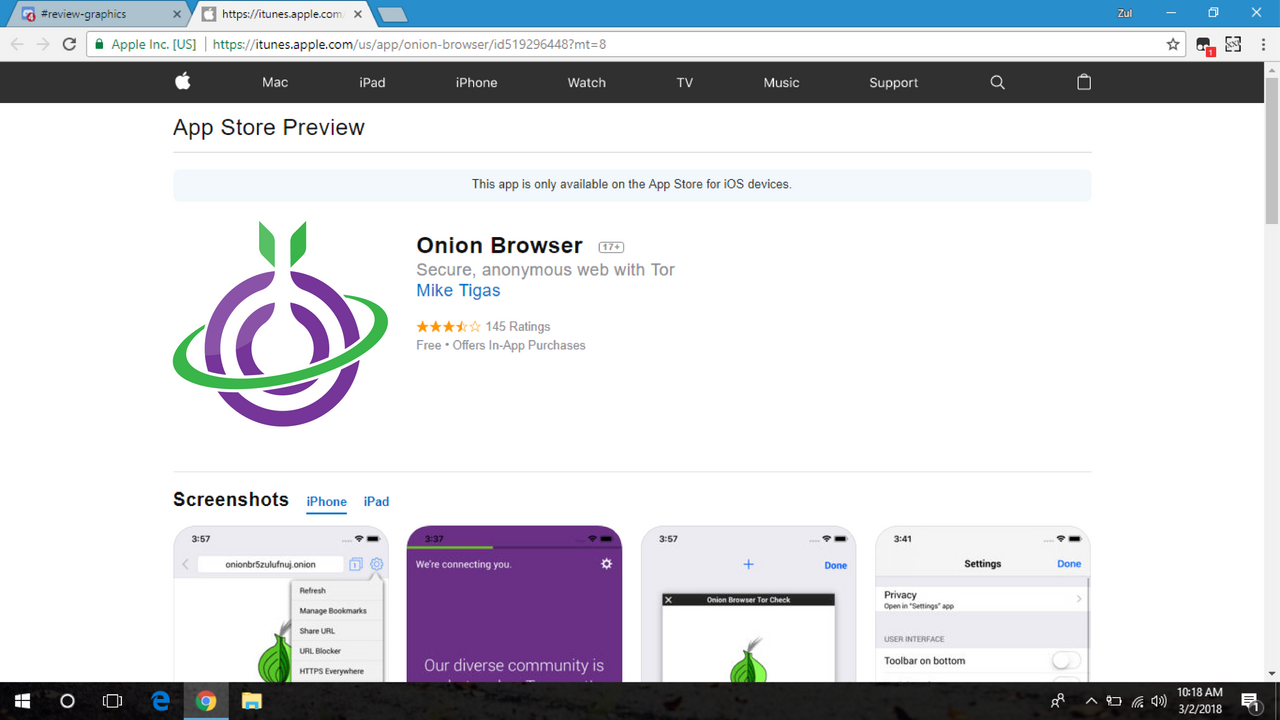Open developer Mike Tigas link
This screenshot has width=1280, height=720.
(458, 291)
